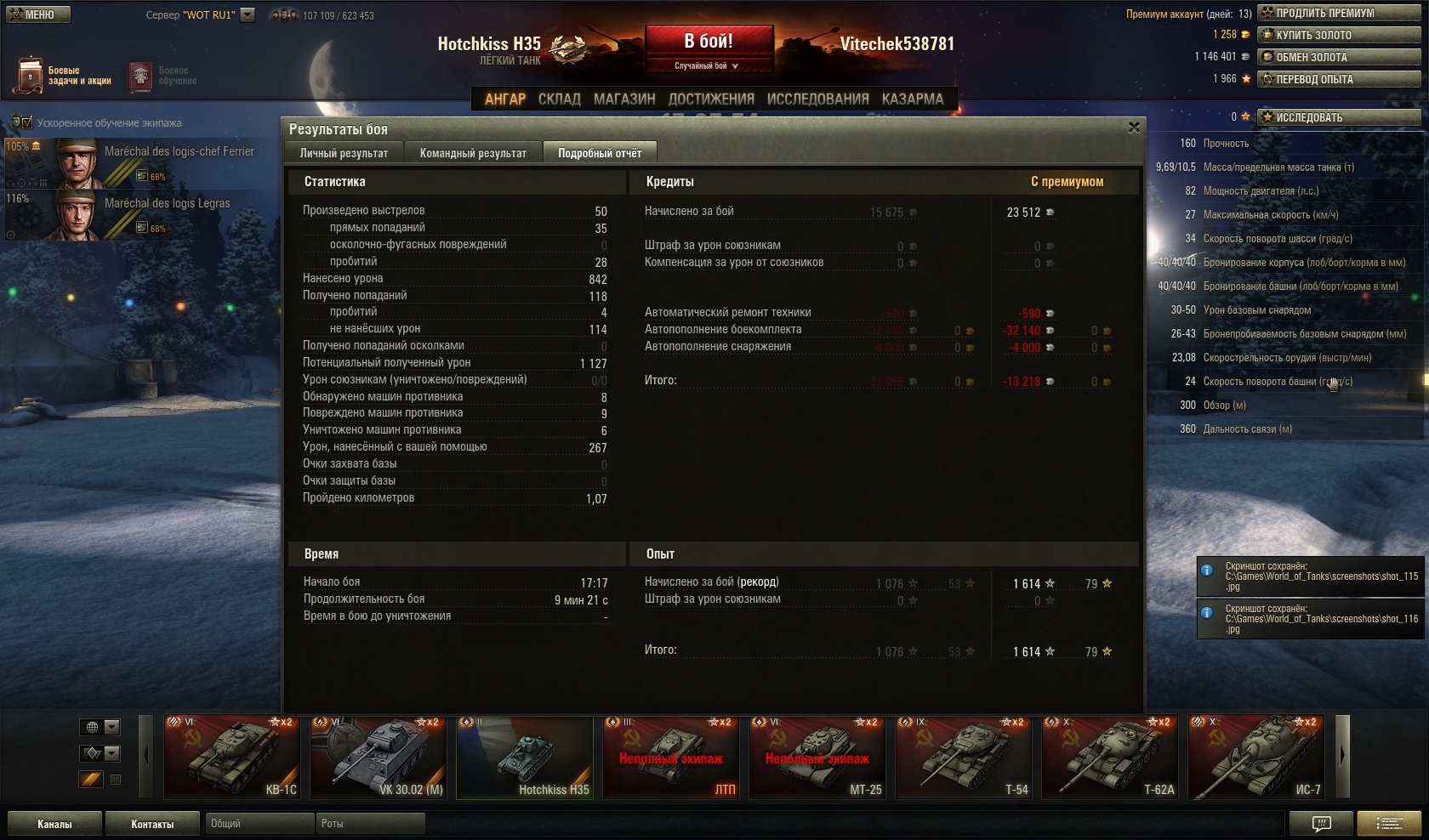
Task: Select the КВ-1С tank in the carousel
Action: 232,757
